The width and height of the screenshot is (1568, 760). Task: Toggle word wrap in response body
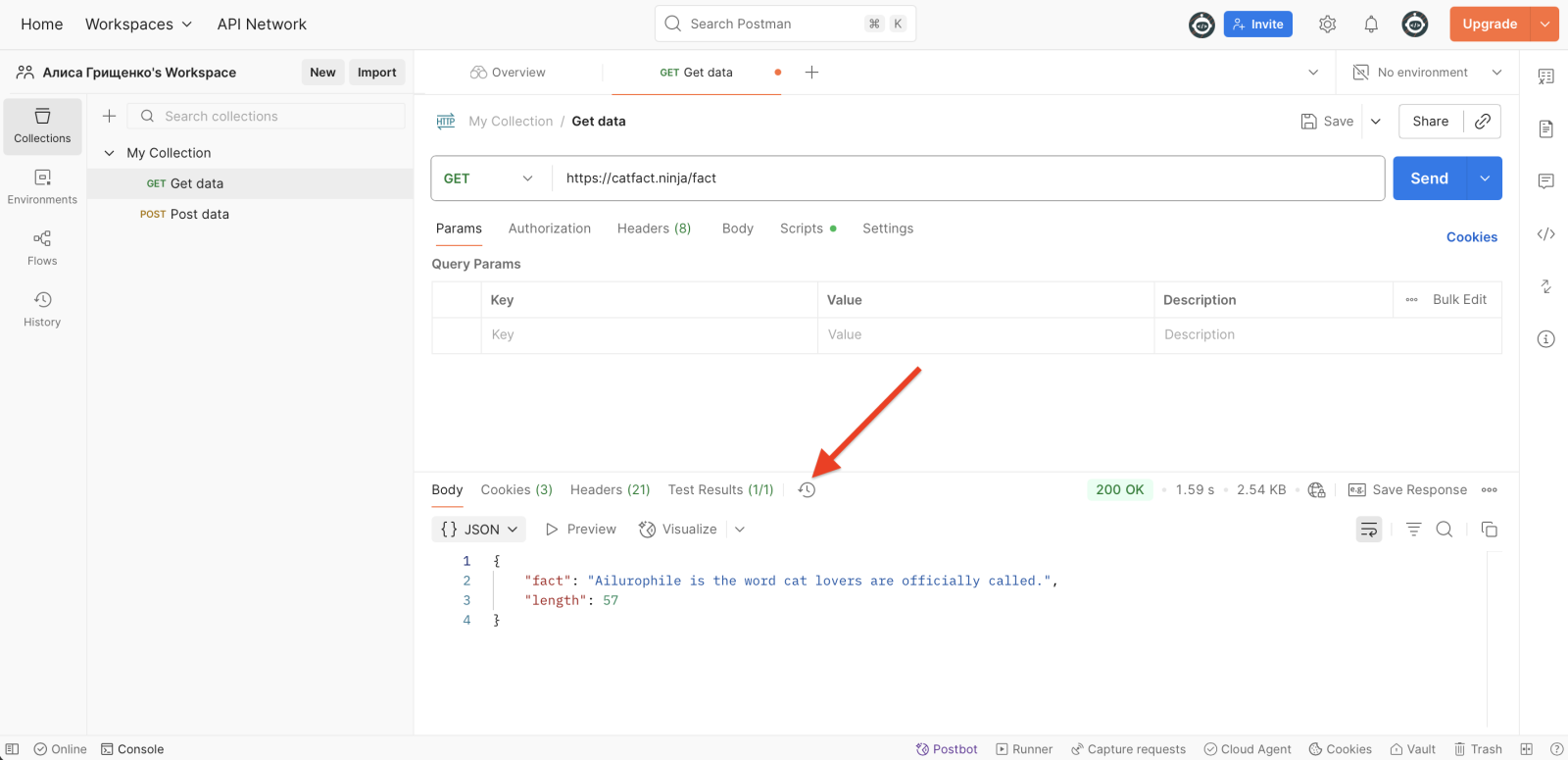pyautogui.click(x=1369, y=530)
